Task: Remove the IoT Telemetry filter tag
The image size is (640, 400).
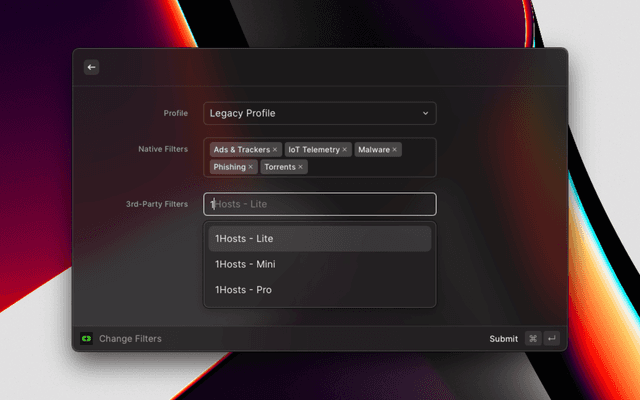Action: 345,149
